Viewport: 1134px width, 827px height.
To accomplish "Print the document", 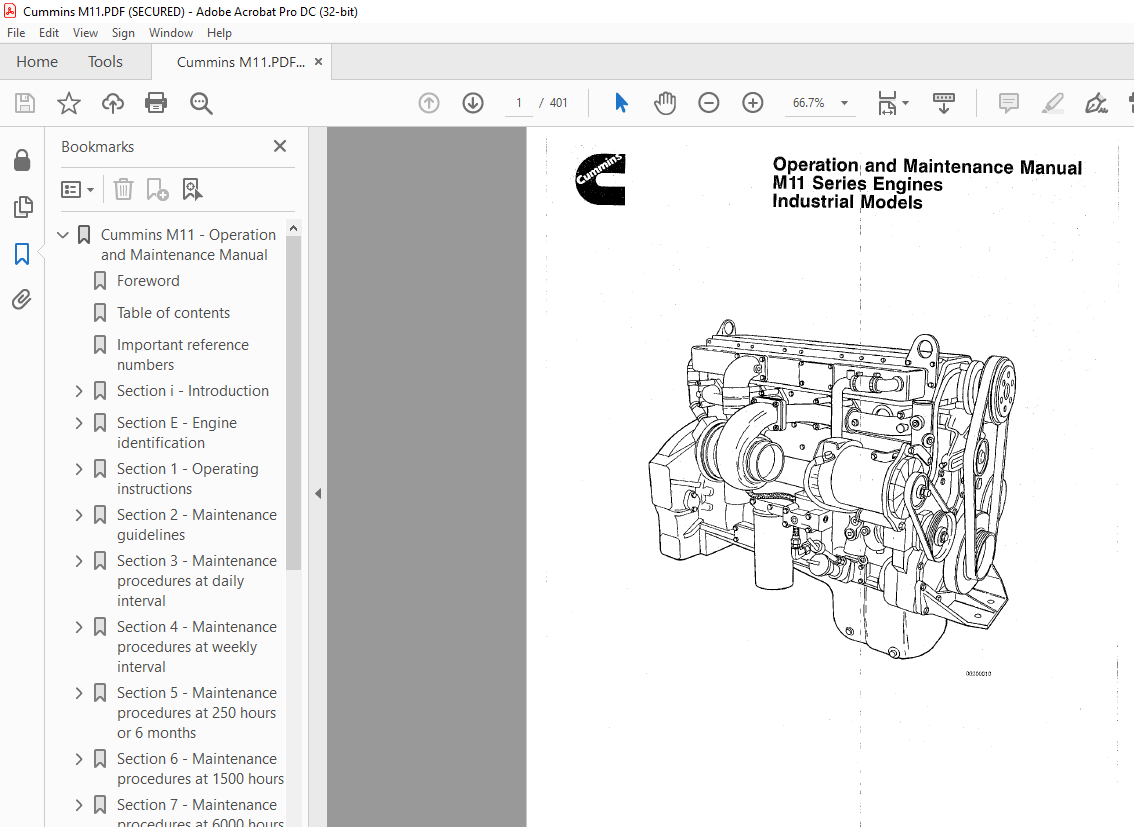I will pyautogui.click(x=156, y=103).
